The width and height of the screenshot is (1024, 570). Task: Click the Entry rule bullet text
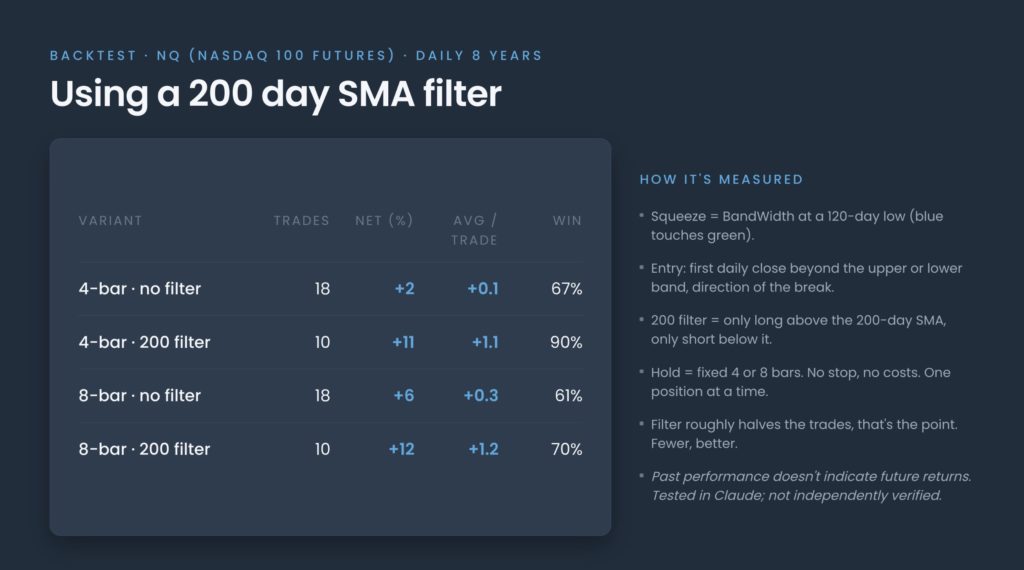(x=807, y=277)
